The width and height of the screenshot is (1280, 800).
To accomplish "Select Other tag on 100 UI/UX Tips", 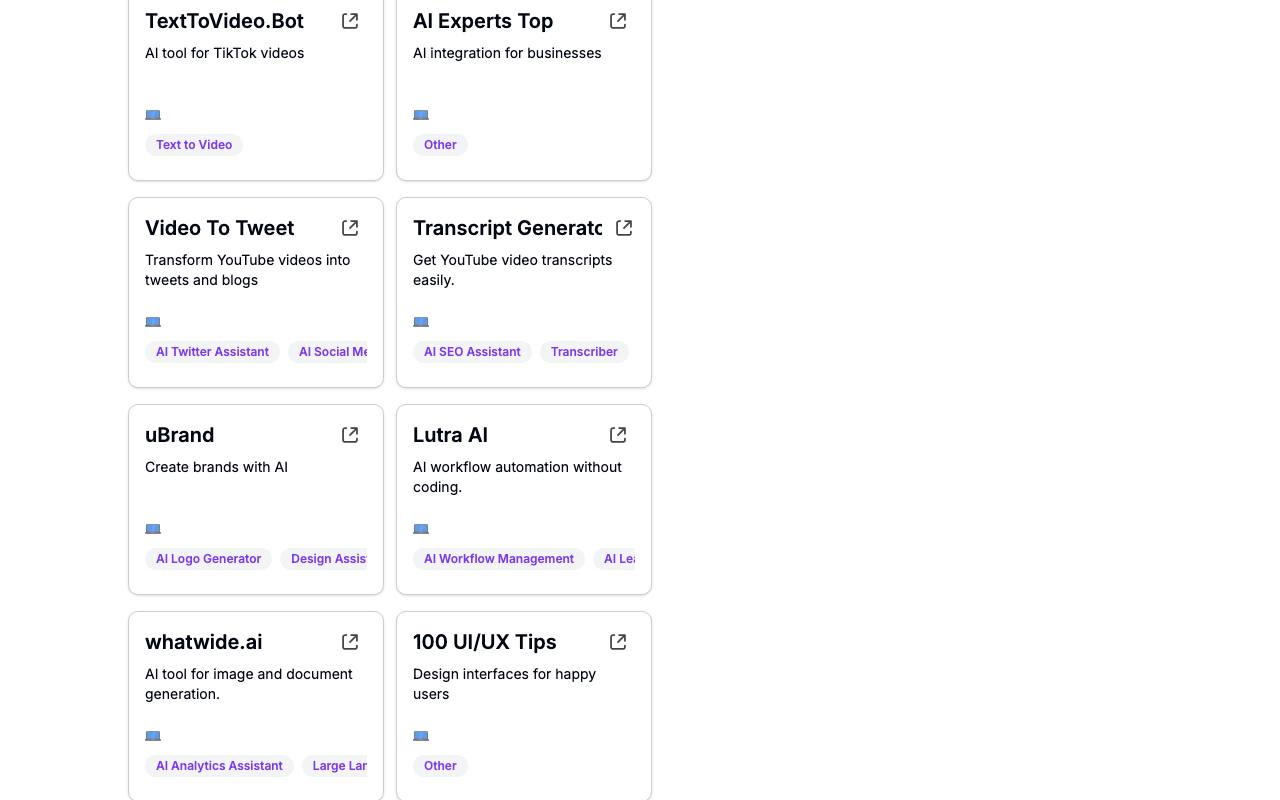I will pos(440,766).
